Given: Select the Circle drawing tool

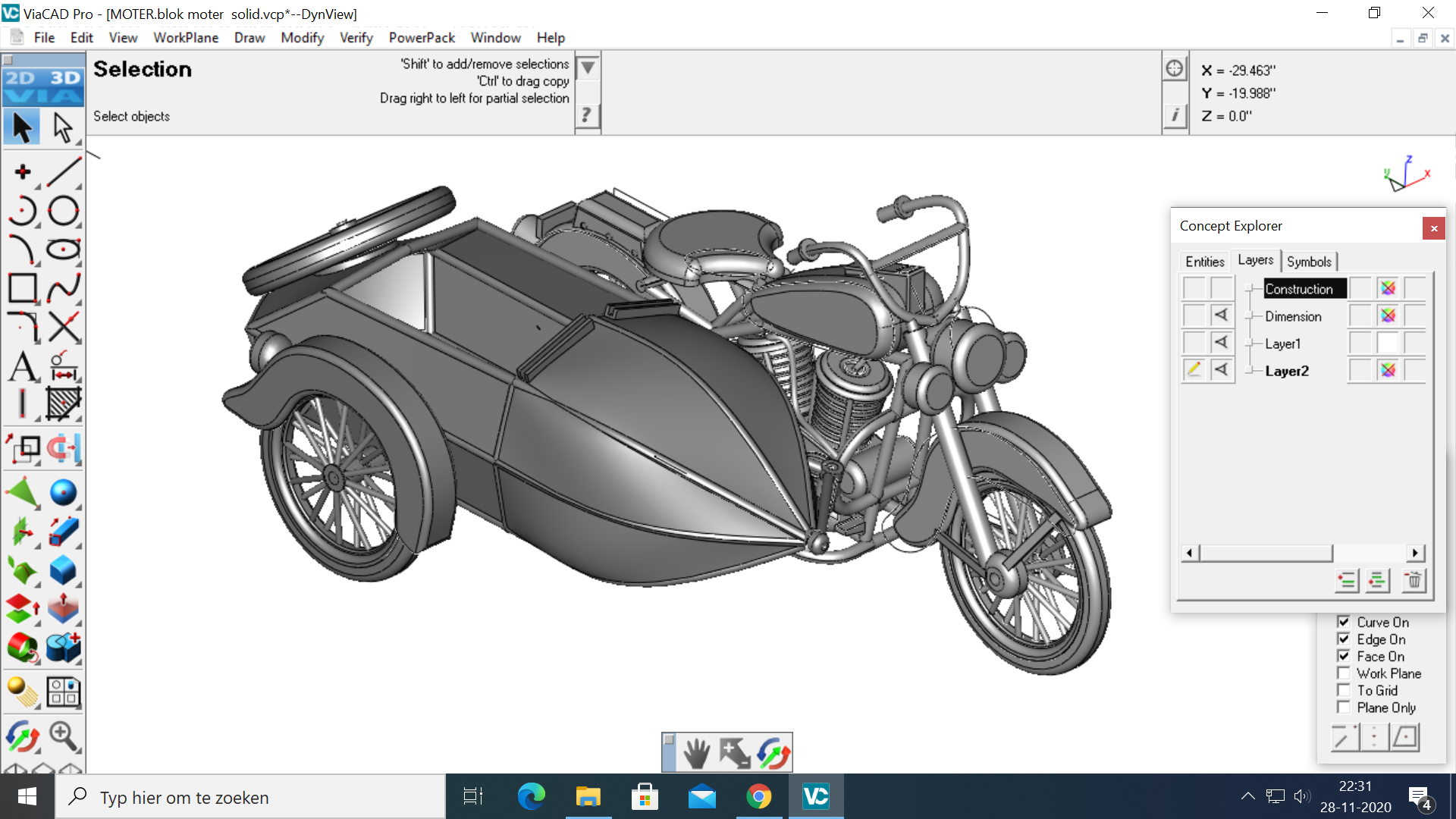Looking at the screenshot, I should (x=63, y=211).
